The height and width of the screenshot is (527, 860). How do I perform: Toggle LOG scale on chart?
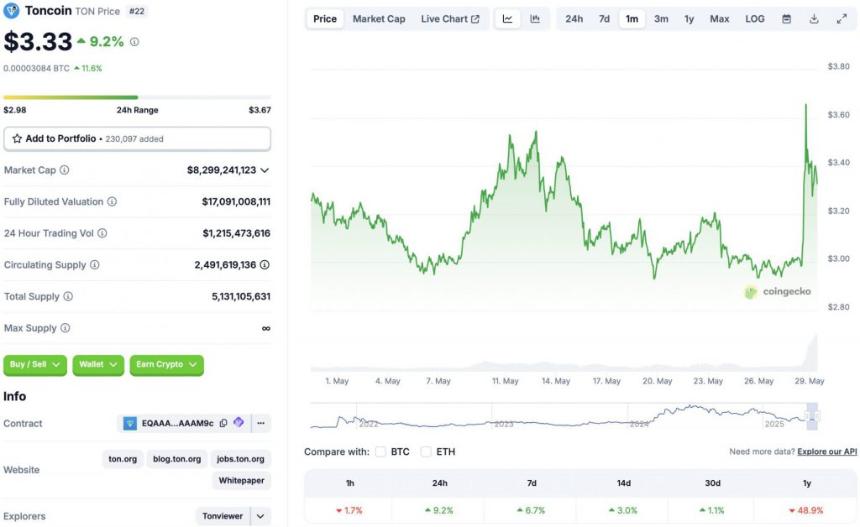tap(755, 19)
